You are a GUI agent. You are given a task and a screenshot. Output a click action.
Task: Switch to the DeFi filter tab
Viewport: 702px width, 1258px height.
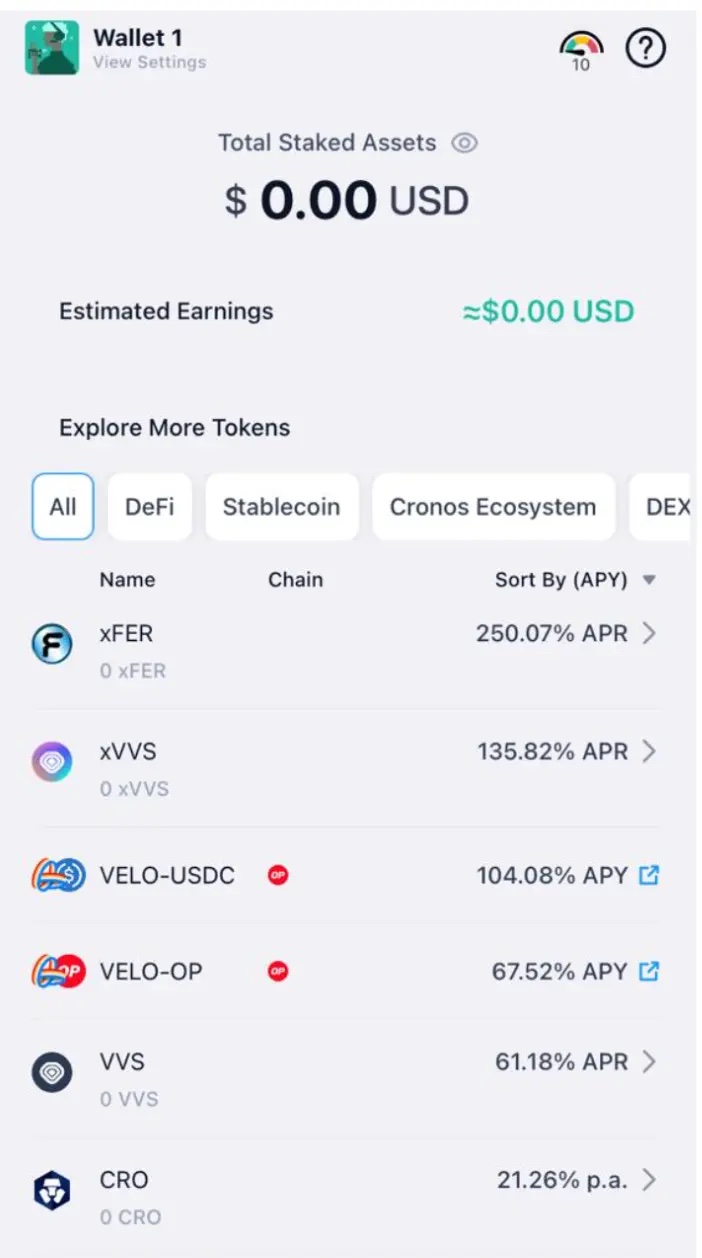149,506
